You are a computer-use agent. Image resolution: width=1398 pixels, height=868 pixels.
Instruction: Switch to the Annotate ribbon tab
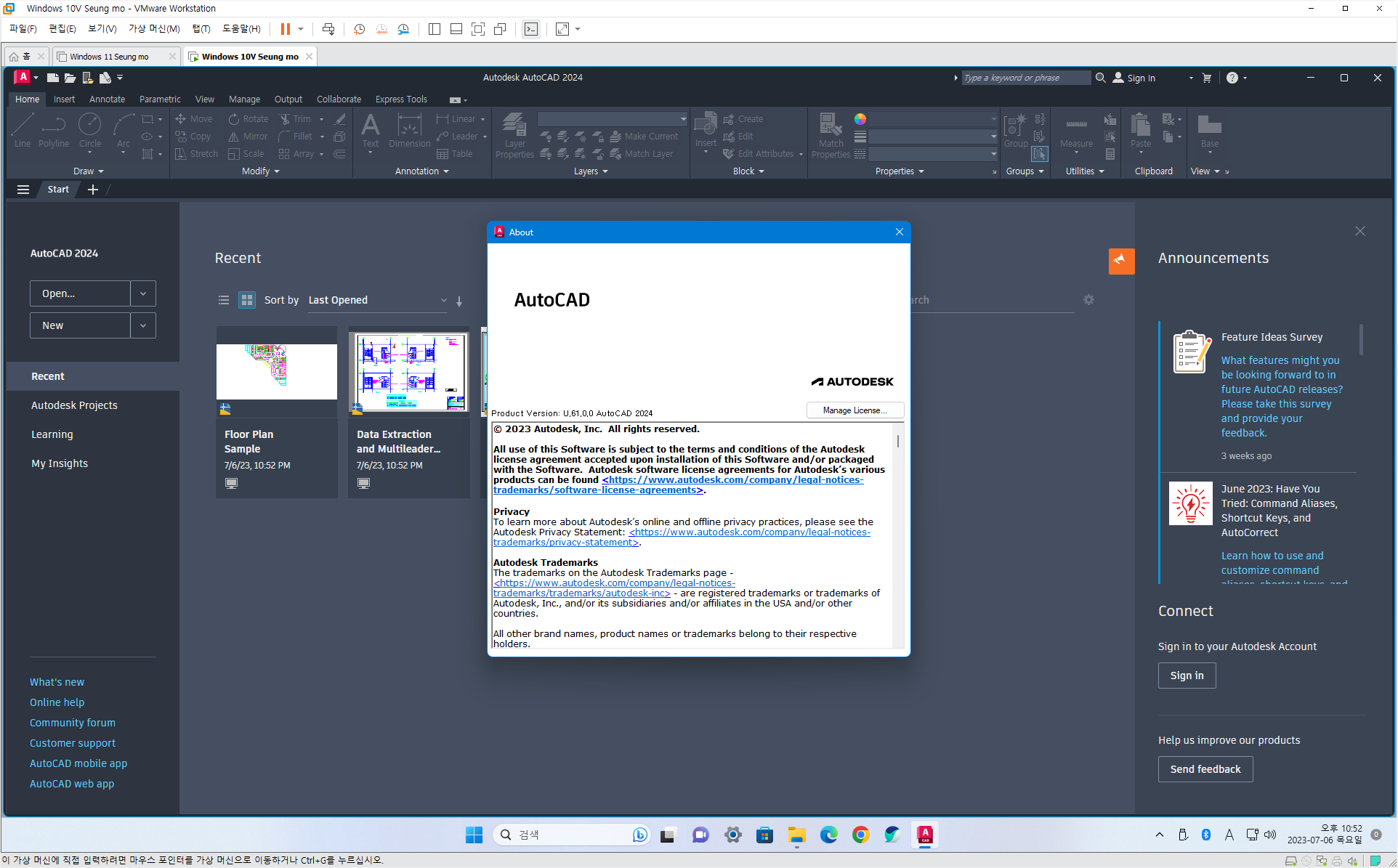click(x=107, y=100)
